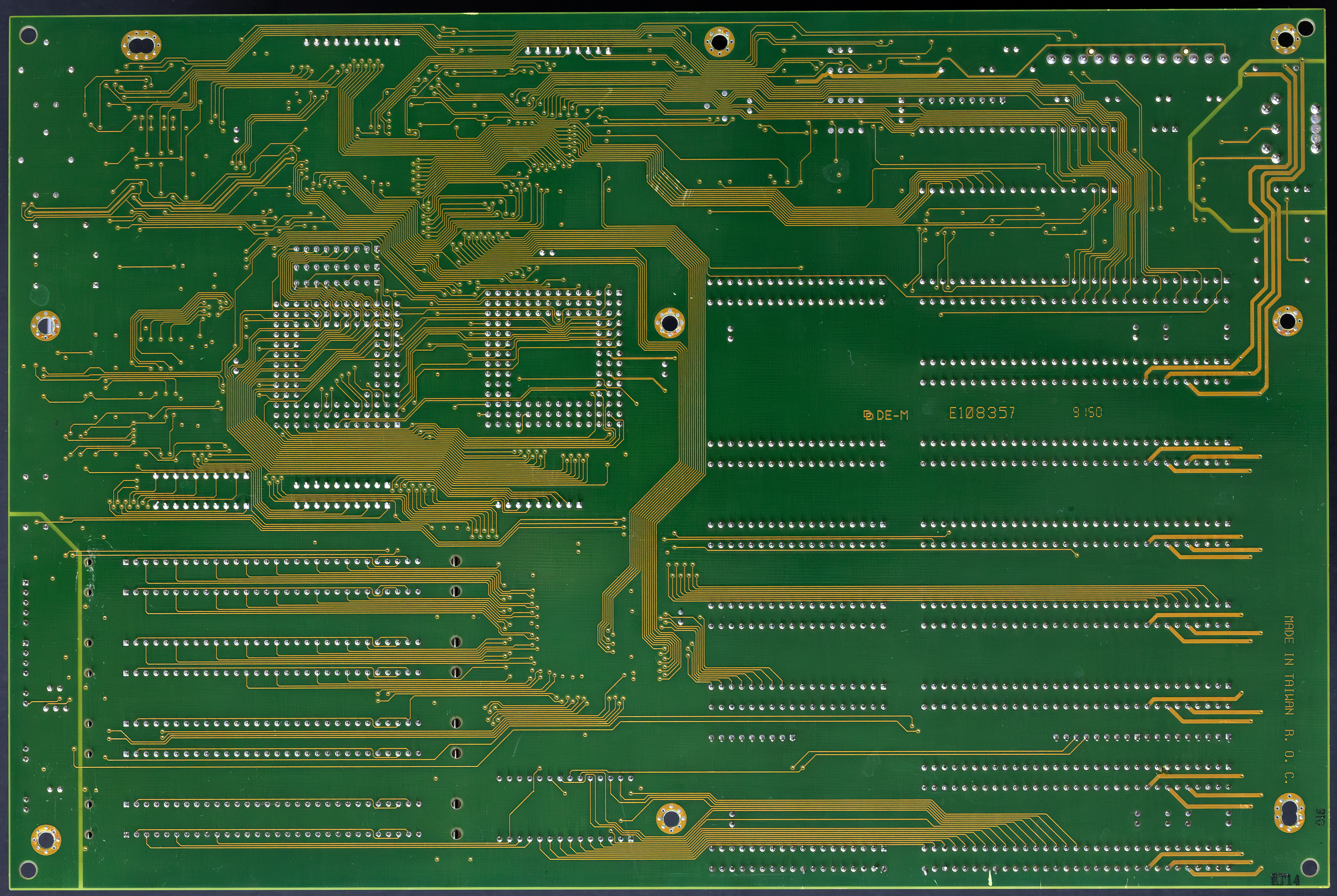Viewport: 1337px width, 896px height.
Task: Click the small logo left of DE-M
Action: click(x=868, y=415)
